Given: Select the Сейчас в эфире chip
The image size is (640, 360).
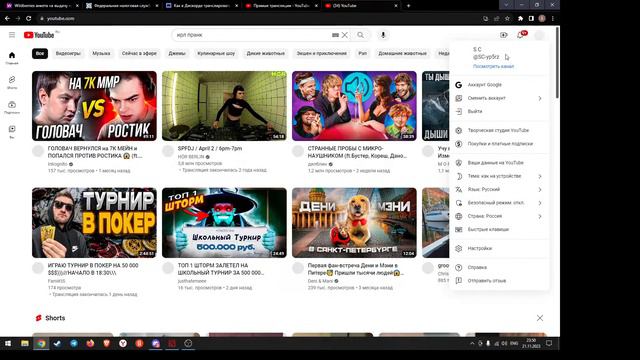Looking at the screenshot, I should point(139,53).
